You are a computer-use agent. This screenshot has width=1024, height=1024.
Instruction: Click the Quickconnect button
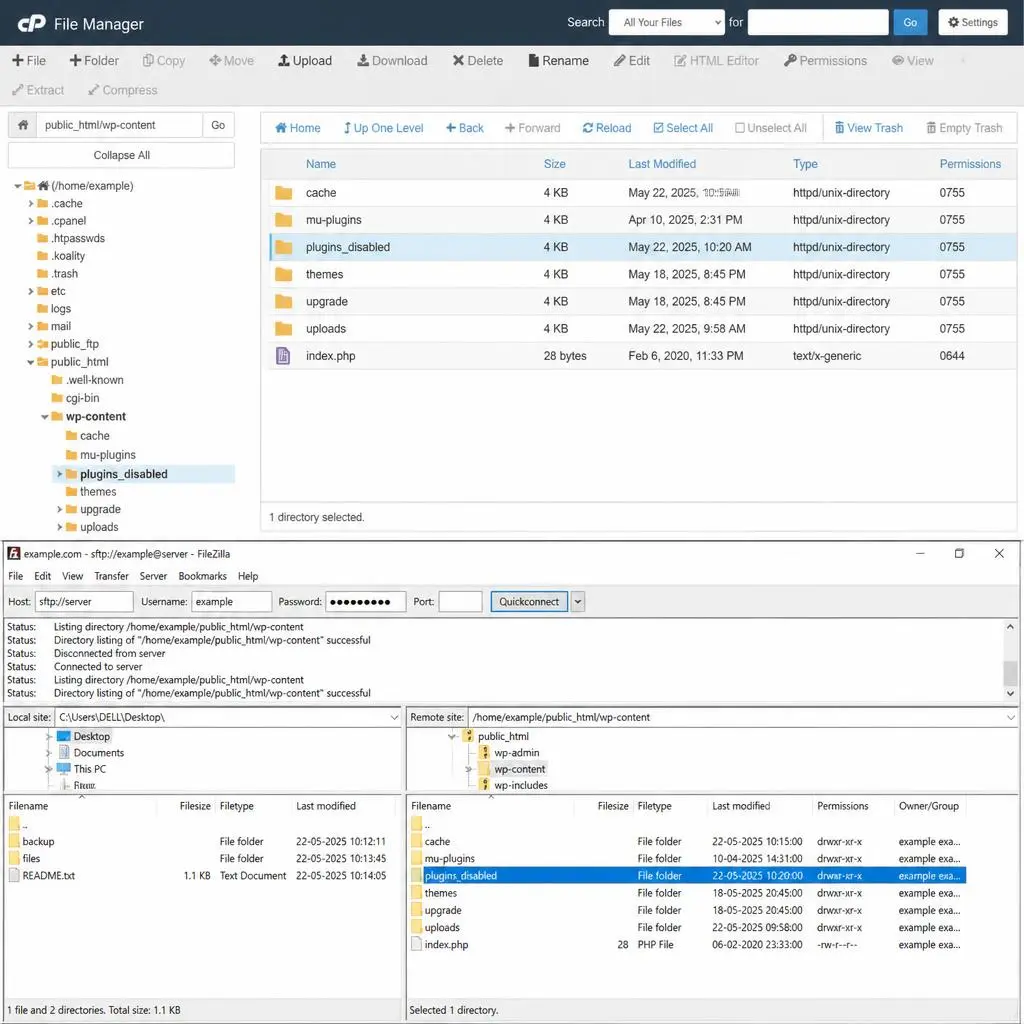529,601
